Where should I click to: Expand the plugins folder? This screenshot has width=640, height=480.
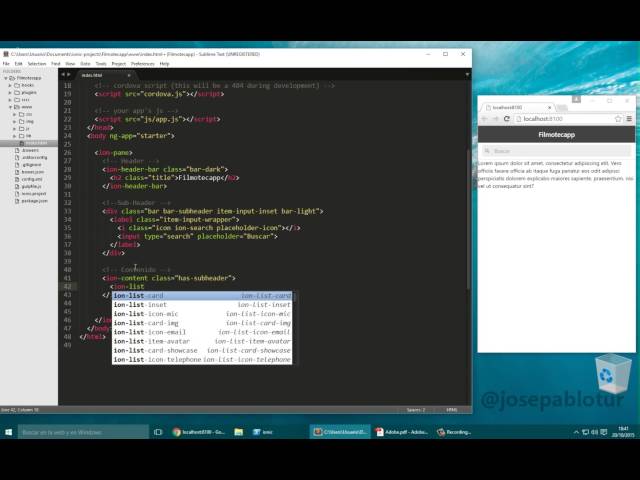click(10, 93)
